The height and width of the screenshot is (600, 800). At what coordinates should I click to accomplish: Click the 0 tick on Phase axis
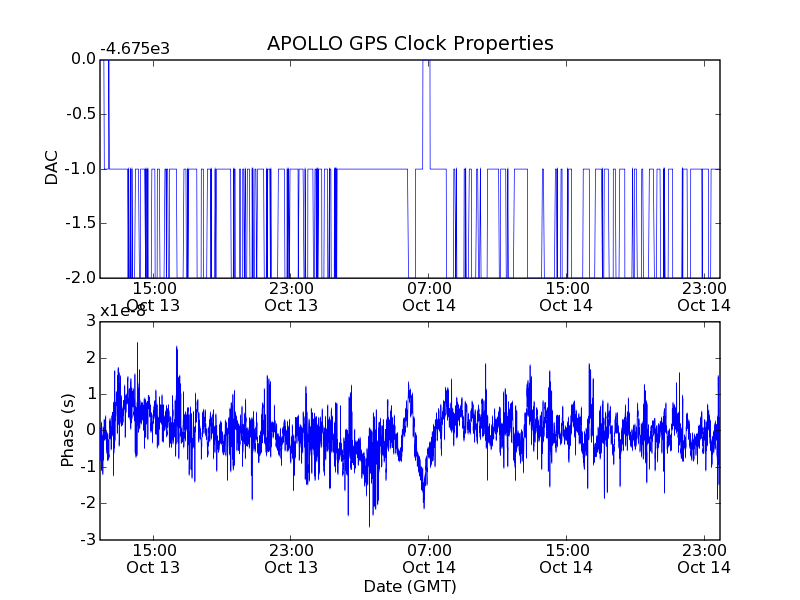91,430
